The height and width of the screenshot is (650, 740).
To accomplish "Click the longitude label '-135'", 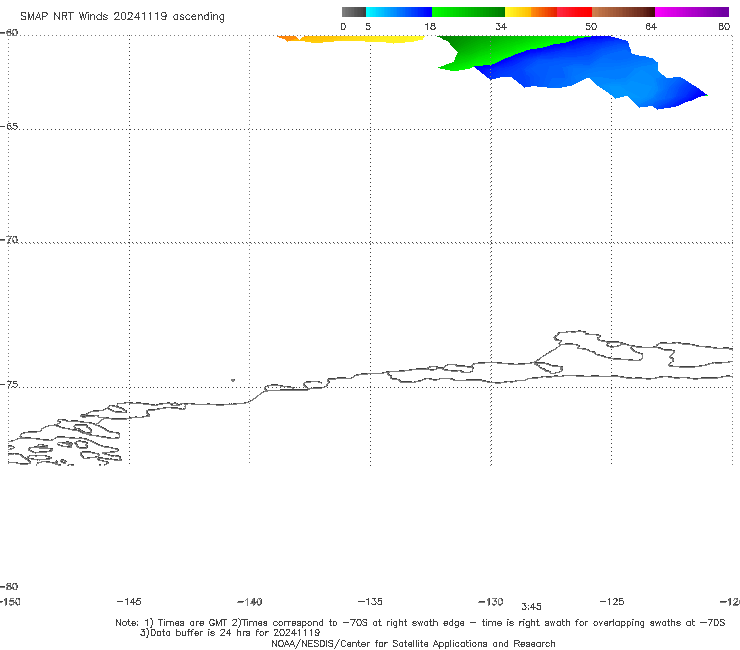I will (x=370, y=601).
